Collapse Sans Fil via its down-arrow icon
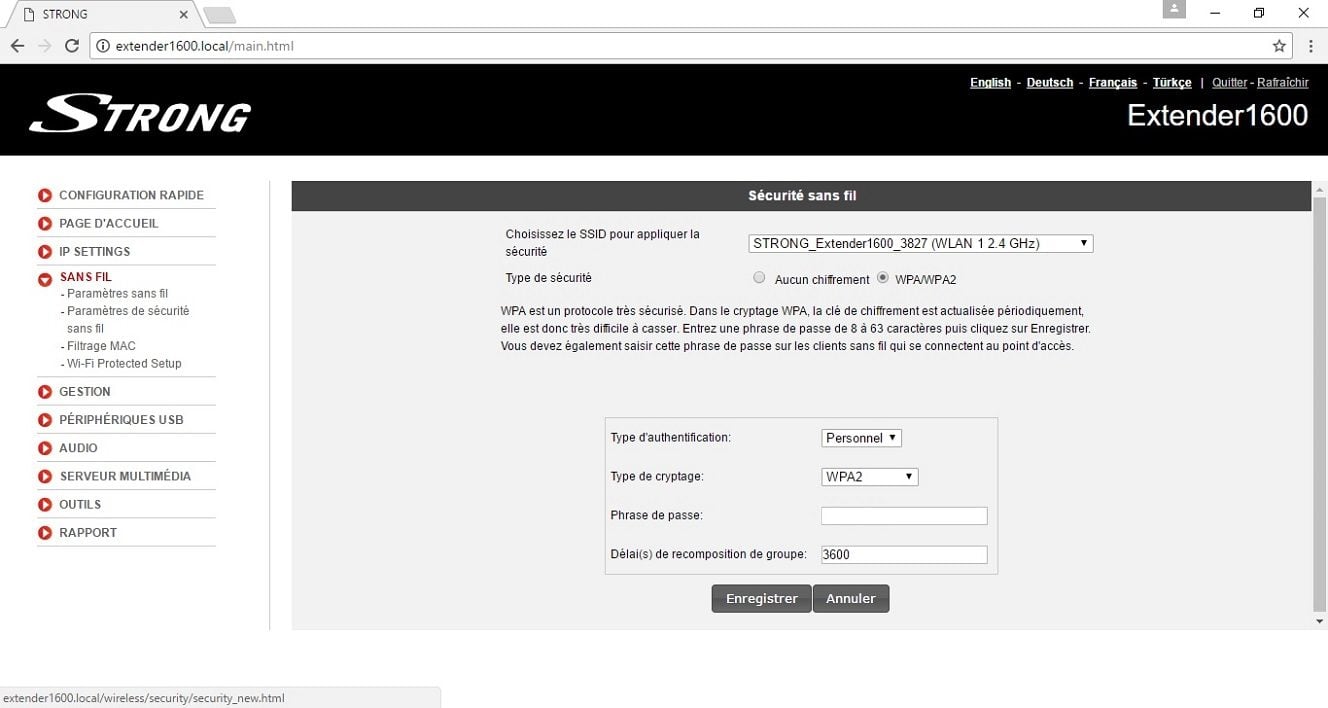This screenshot has height=708, width=1328. click(x=45, y=280)
